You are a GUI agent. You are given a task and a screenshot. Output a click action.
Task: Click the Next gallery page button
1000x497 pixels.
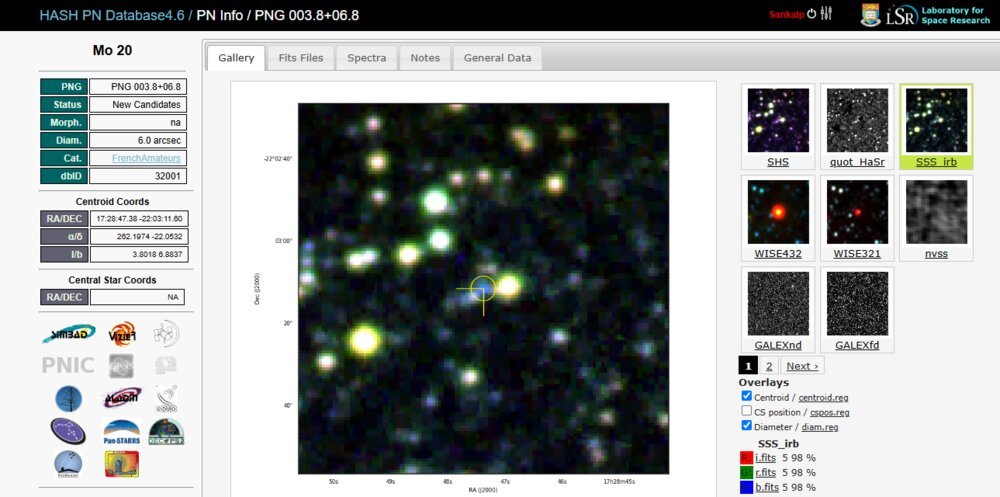point(802,366)
